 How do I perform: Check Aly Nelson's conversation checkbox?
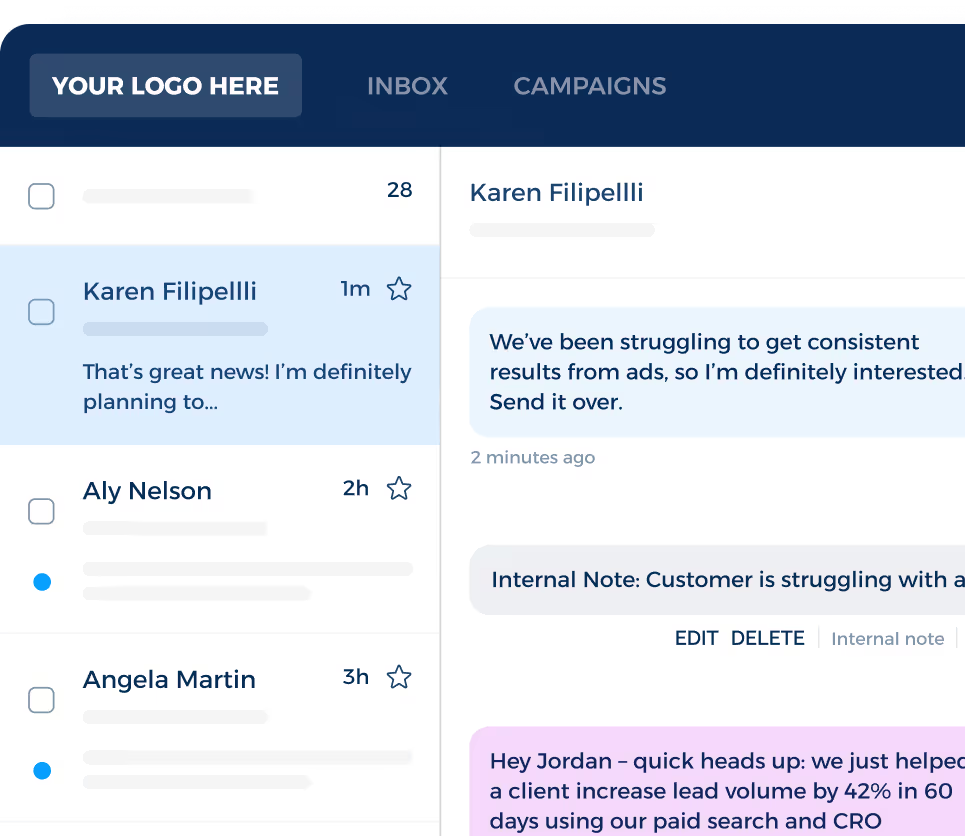point(41,511)
